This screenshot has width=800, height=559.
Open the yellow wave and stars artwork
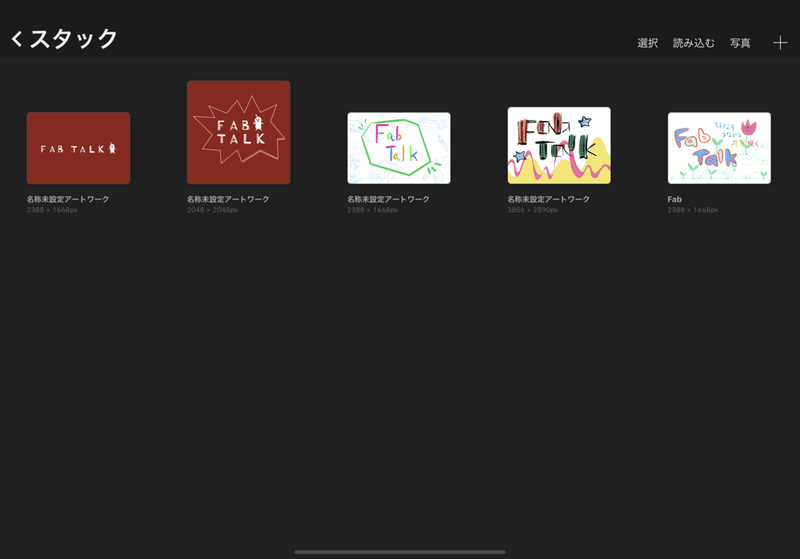tap(559, 145)
